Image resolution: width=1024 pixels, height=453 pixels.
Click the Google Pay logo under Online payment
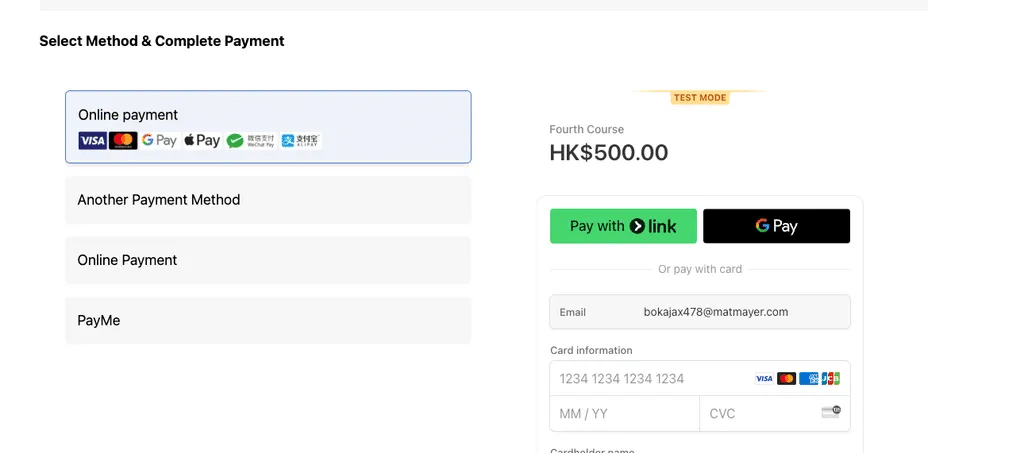pos(159,140)
